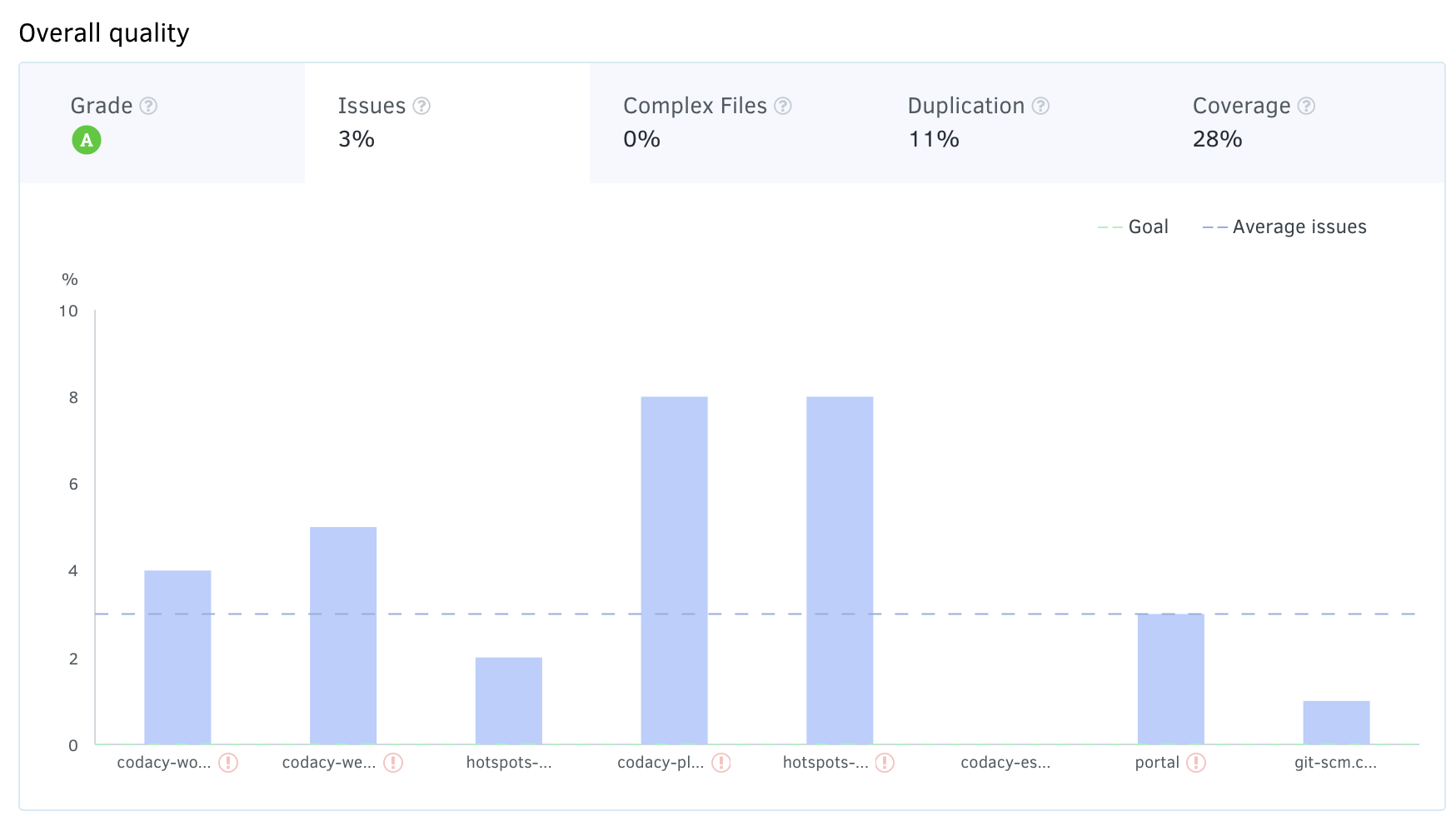Viewport: 1456px width, 826px height.
Task: Click the first hotspots-... bar at 2%
Action: click(508, 700)
